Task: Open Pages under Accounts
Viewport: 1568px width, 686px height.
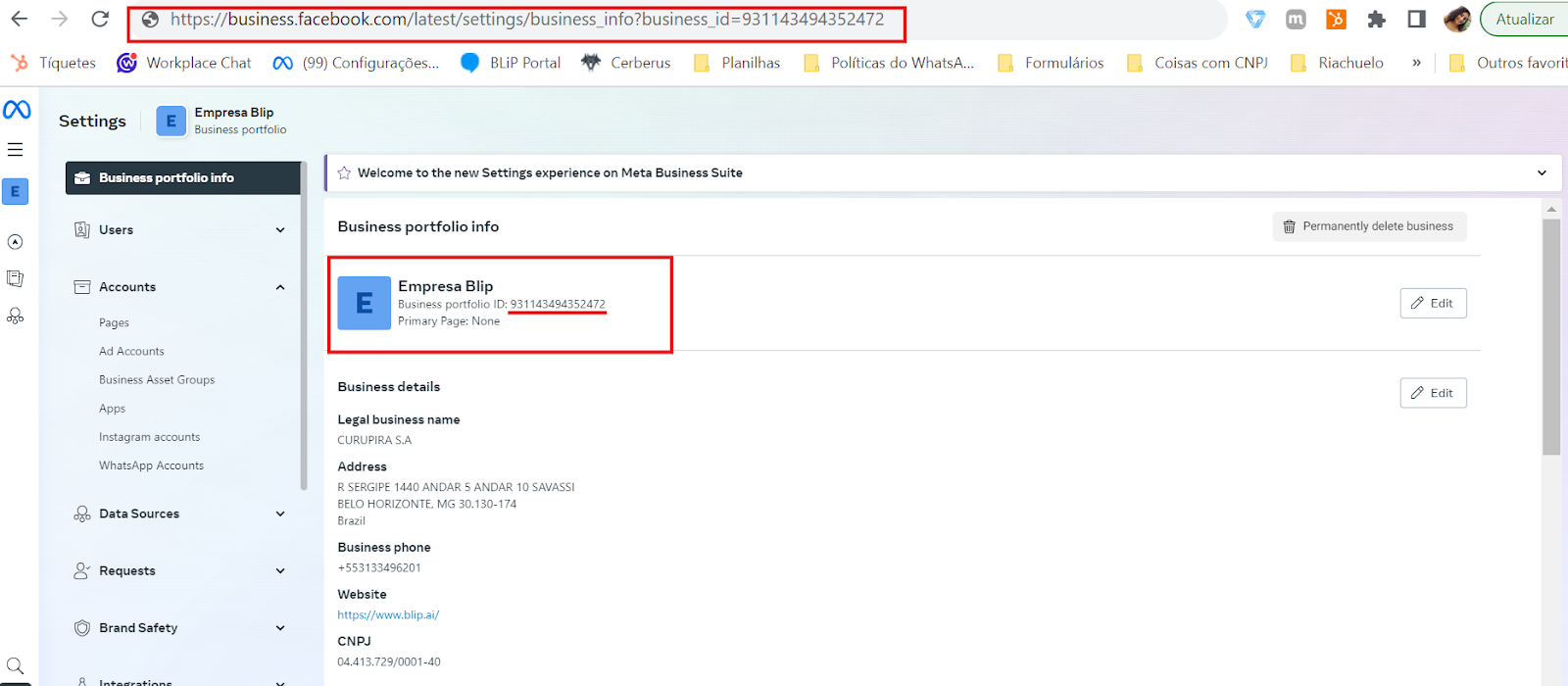Action: (x=114, y=322)
